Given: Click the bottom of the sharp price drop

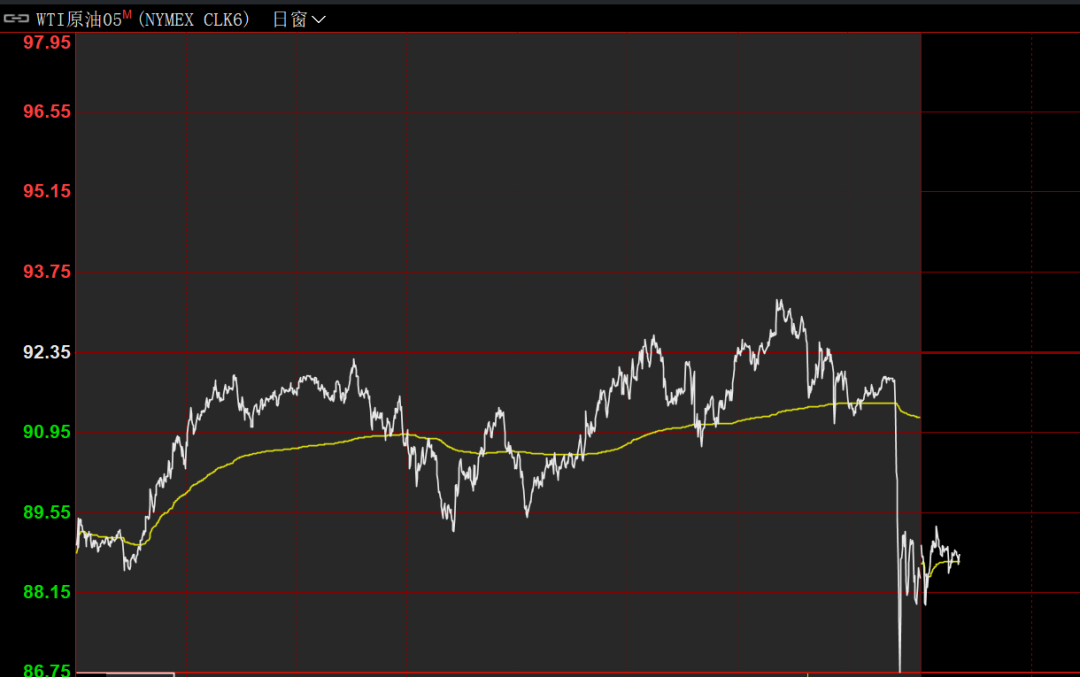Looking at the screenshot, I should (x=900, y=668).
